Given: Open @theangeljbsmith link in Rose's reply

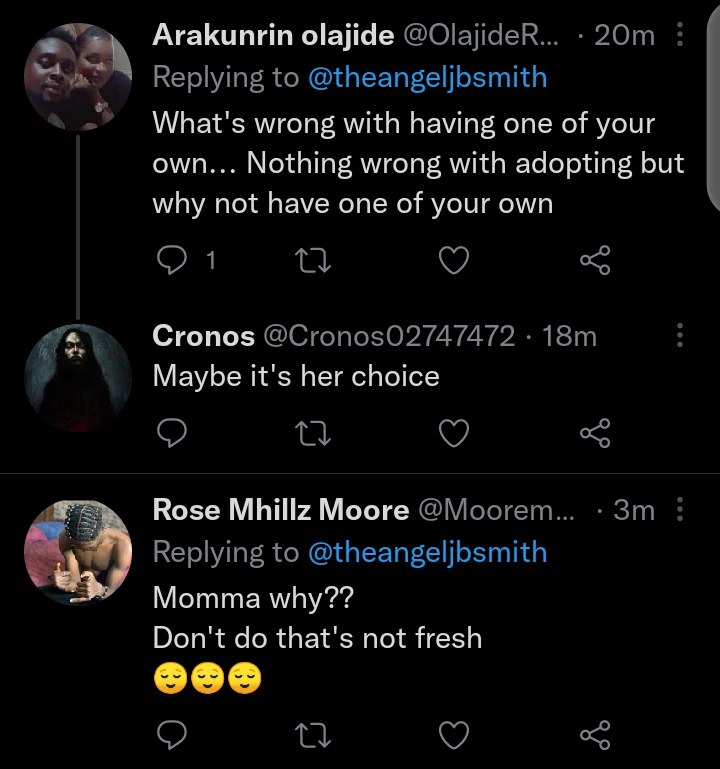Looking at the screenshot, I should pyautogui.click(x=427, y=552).
